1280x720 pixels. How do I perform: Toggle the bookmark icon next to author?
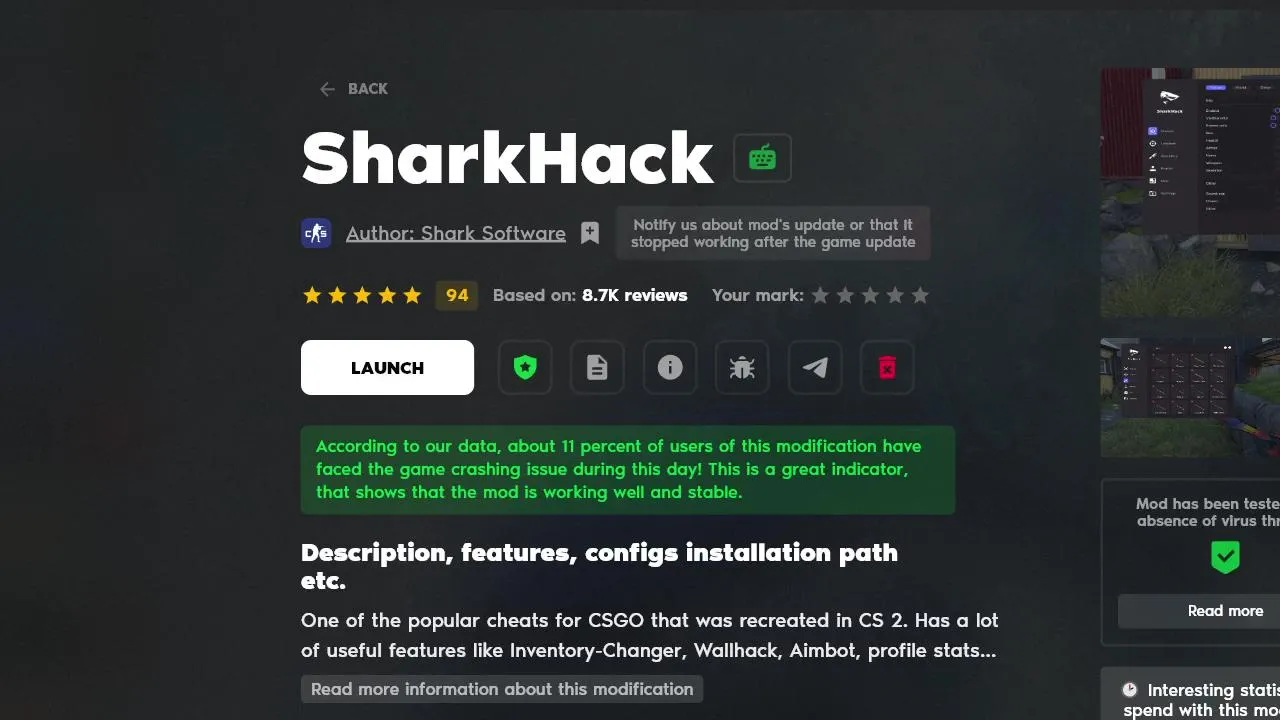(590, 233)
